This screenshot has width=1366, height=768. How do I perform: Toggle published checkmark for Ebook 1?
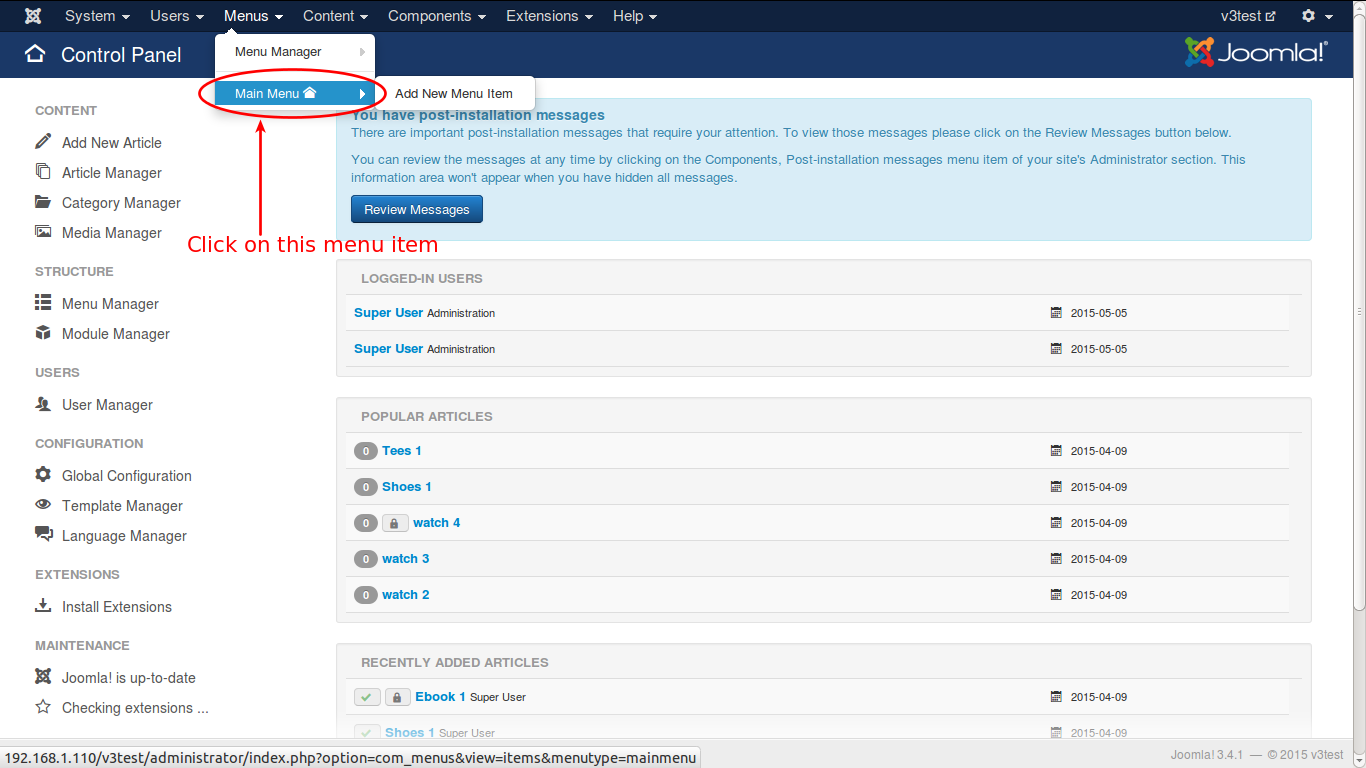367,697
